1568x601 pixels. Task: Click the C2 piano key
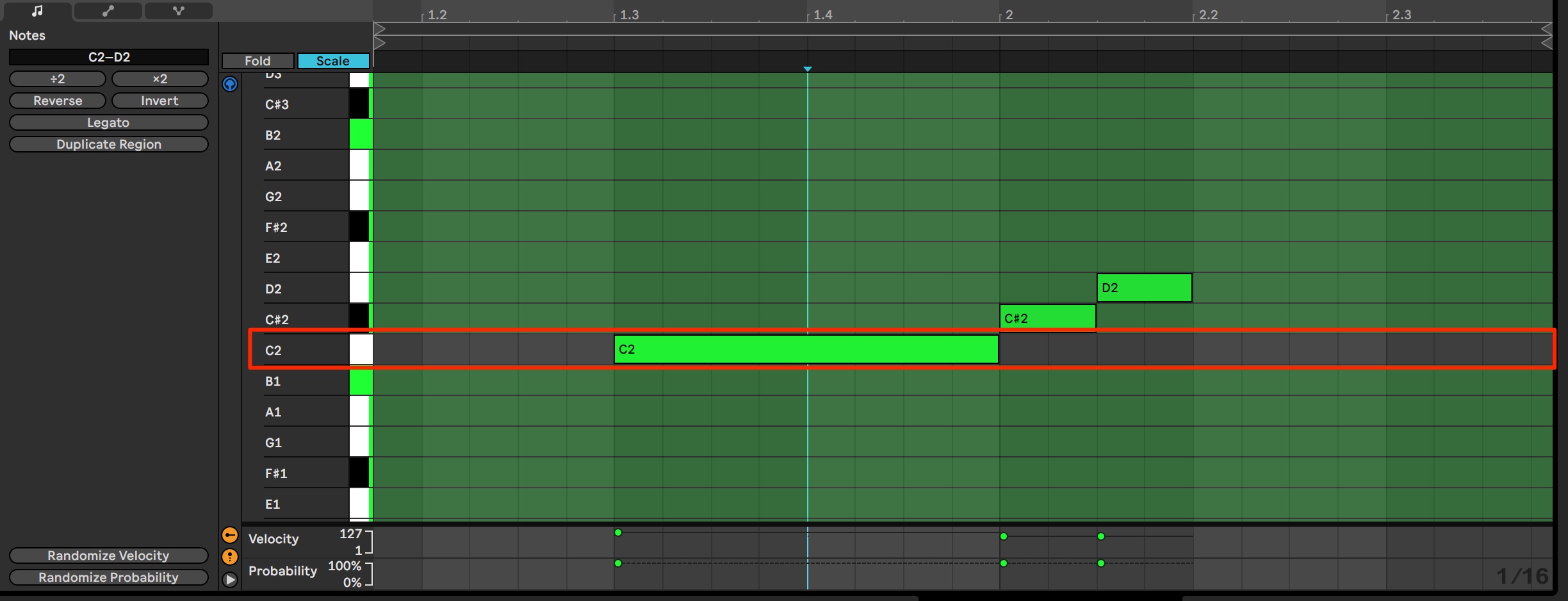[x=361, y=350]
